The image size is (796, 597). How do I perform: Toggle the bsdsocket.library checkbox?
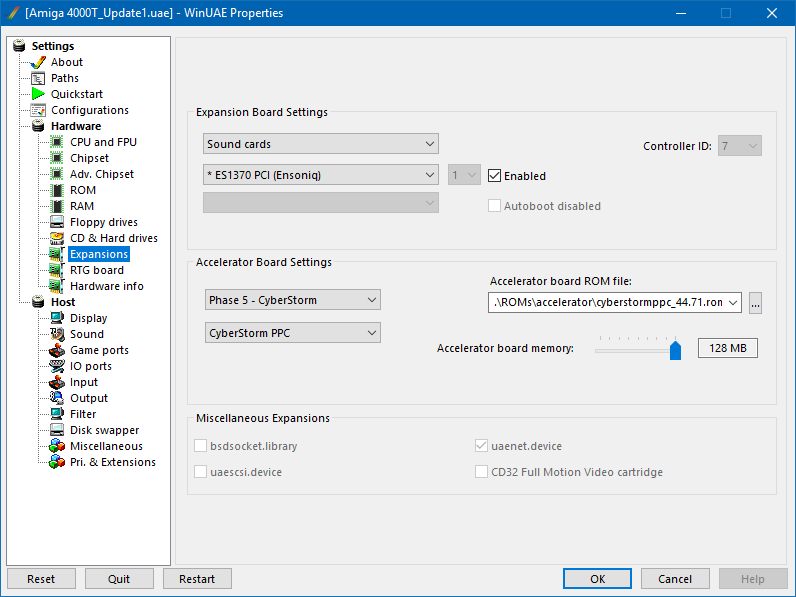(x=201, y=446)
